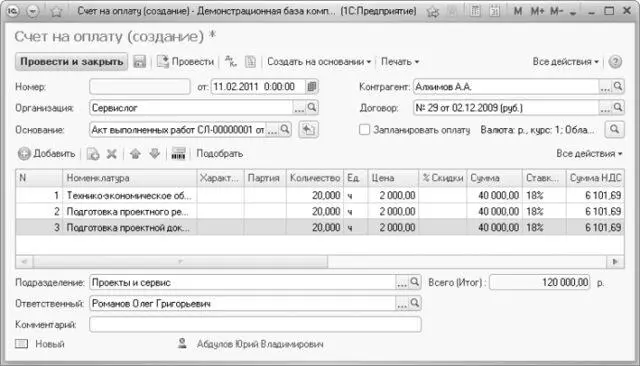This screenshot has height=366, width=640.
Task: Click M- memory button in title bar
Action: (556, 11)
